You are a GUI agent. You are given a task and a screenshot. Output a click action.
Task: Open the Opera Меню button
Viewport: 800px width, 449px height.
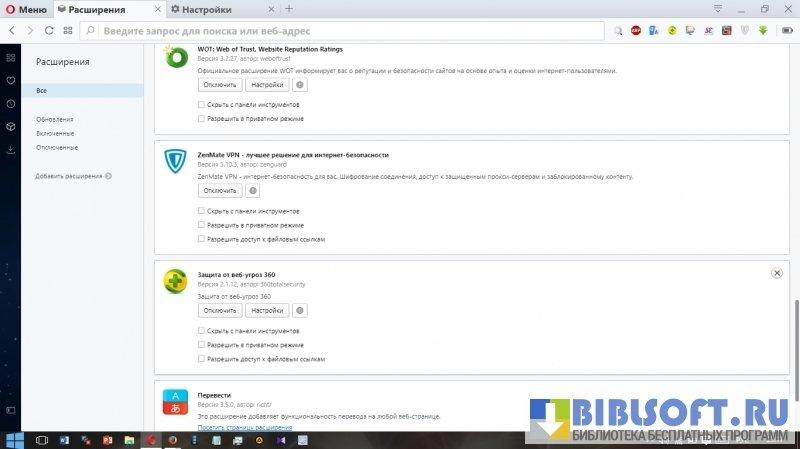click(26, 9)
